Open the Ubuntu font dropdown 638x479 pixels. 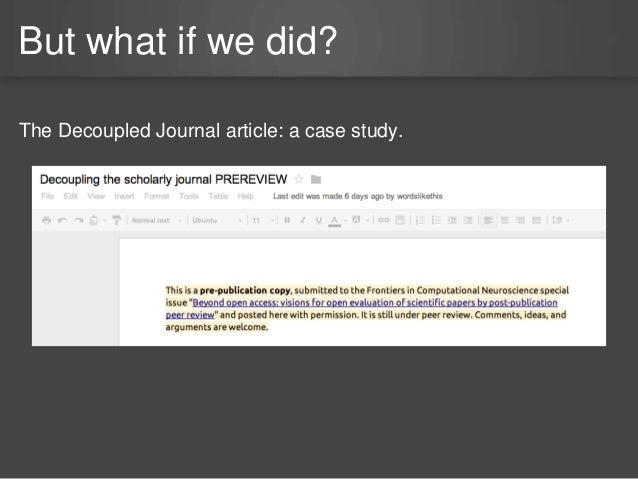pos(217,220)
